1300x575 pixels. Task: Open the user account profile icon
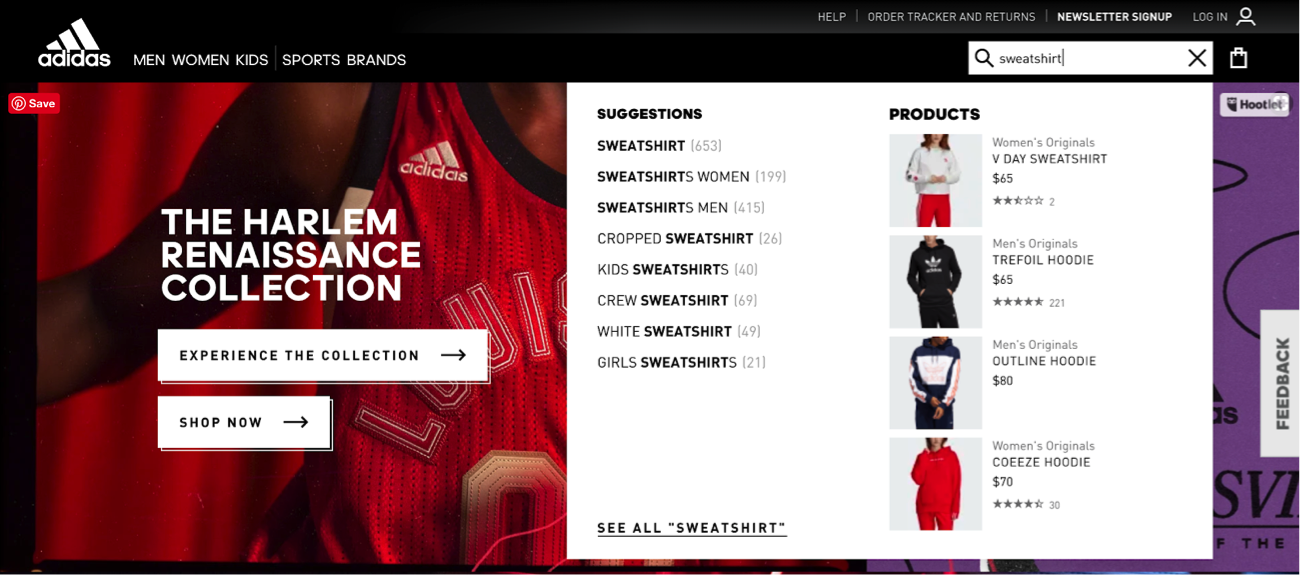(x=1245, y=17)
